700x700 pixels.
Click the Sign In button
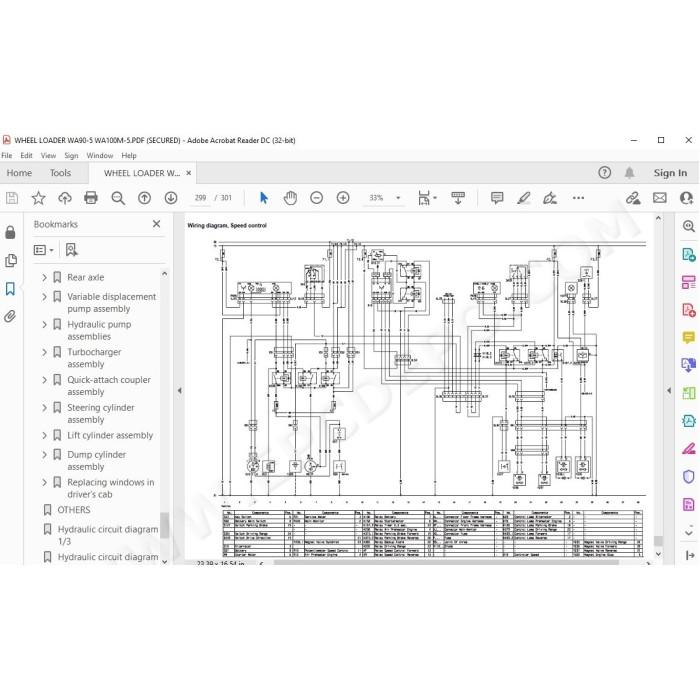tap(670, 173)
